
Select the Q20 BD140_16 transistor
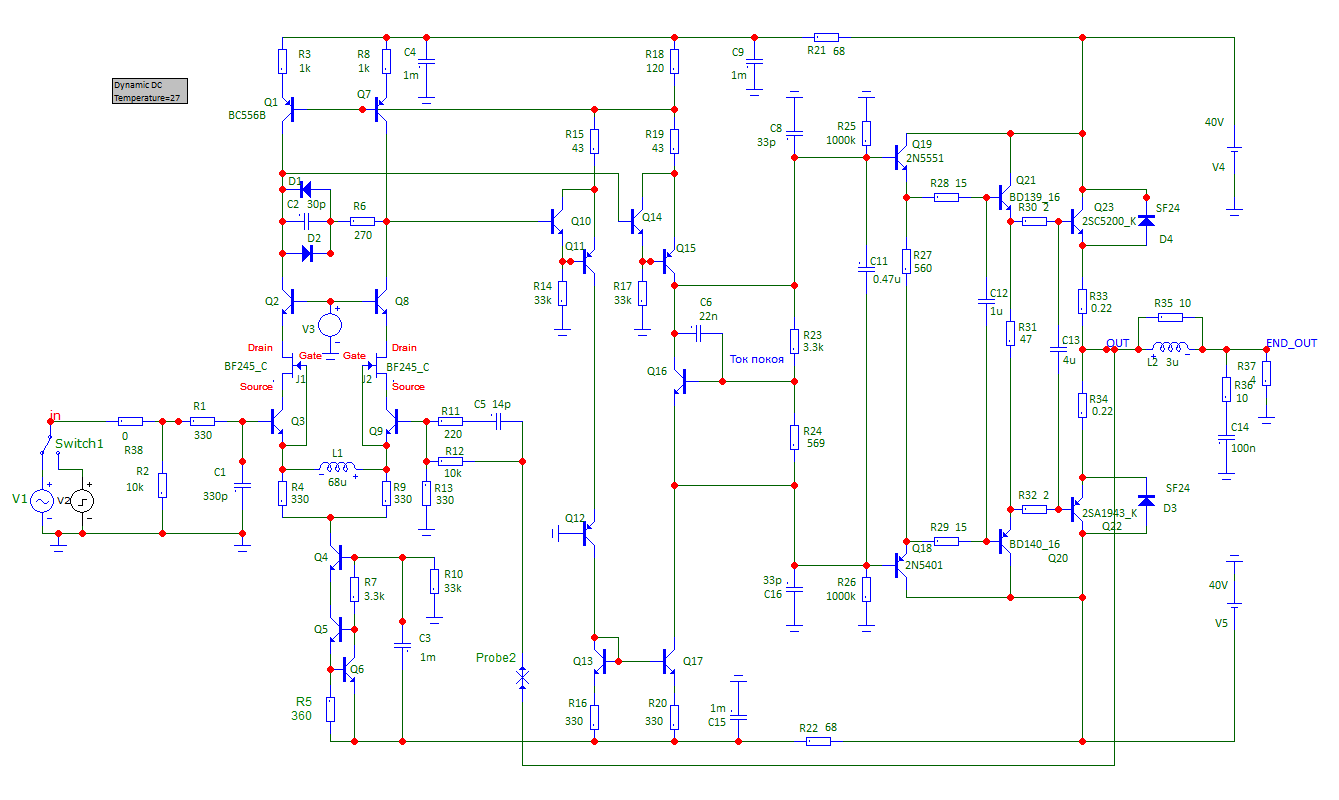pyautogui.click(x=1005, y=541)
